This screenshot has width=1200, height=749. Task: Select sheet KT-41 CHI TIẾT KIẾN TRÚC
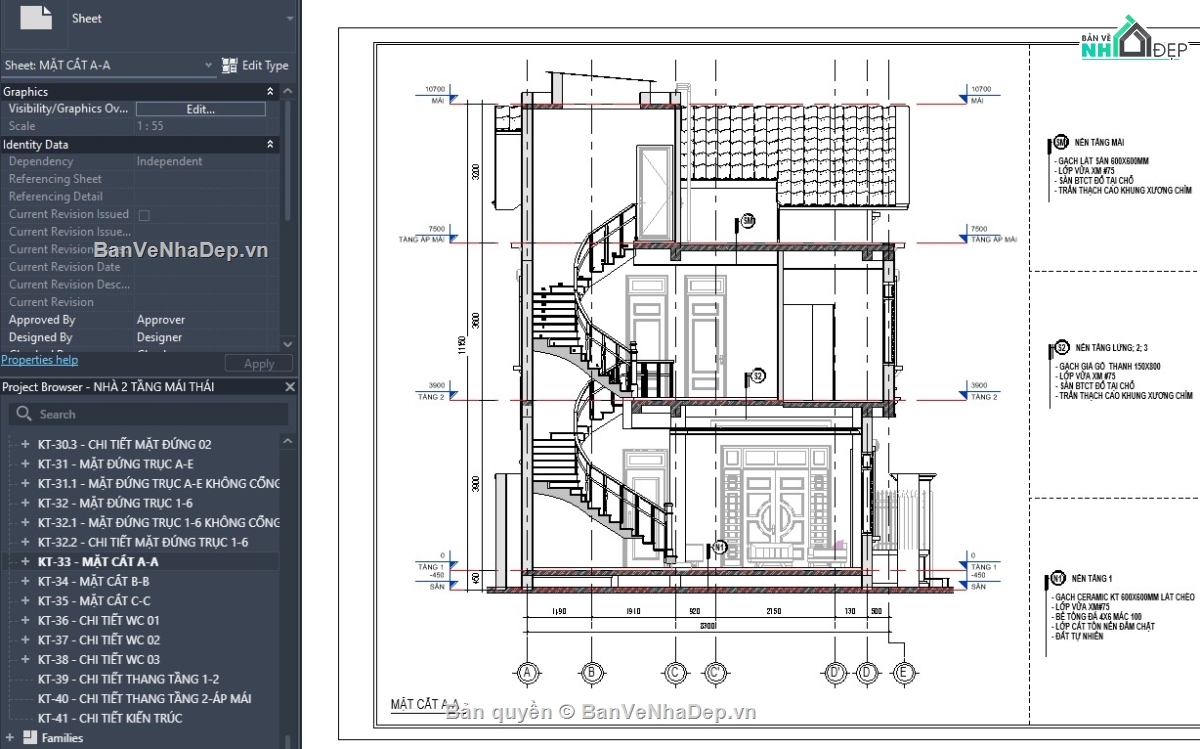point(110,718)
